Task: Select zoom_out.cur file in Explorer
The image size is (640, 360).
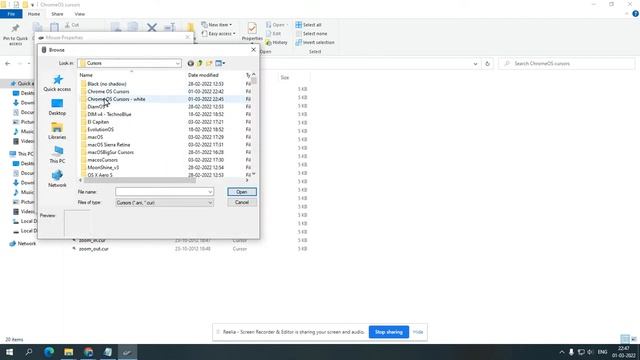Action: point(93,249)
